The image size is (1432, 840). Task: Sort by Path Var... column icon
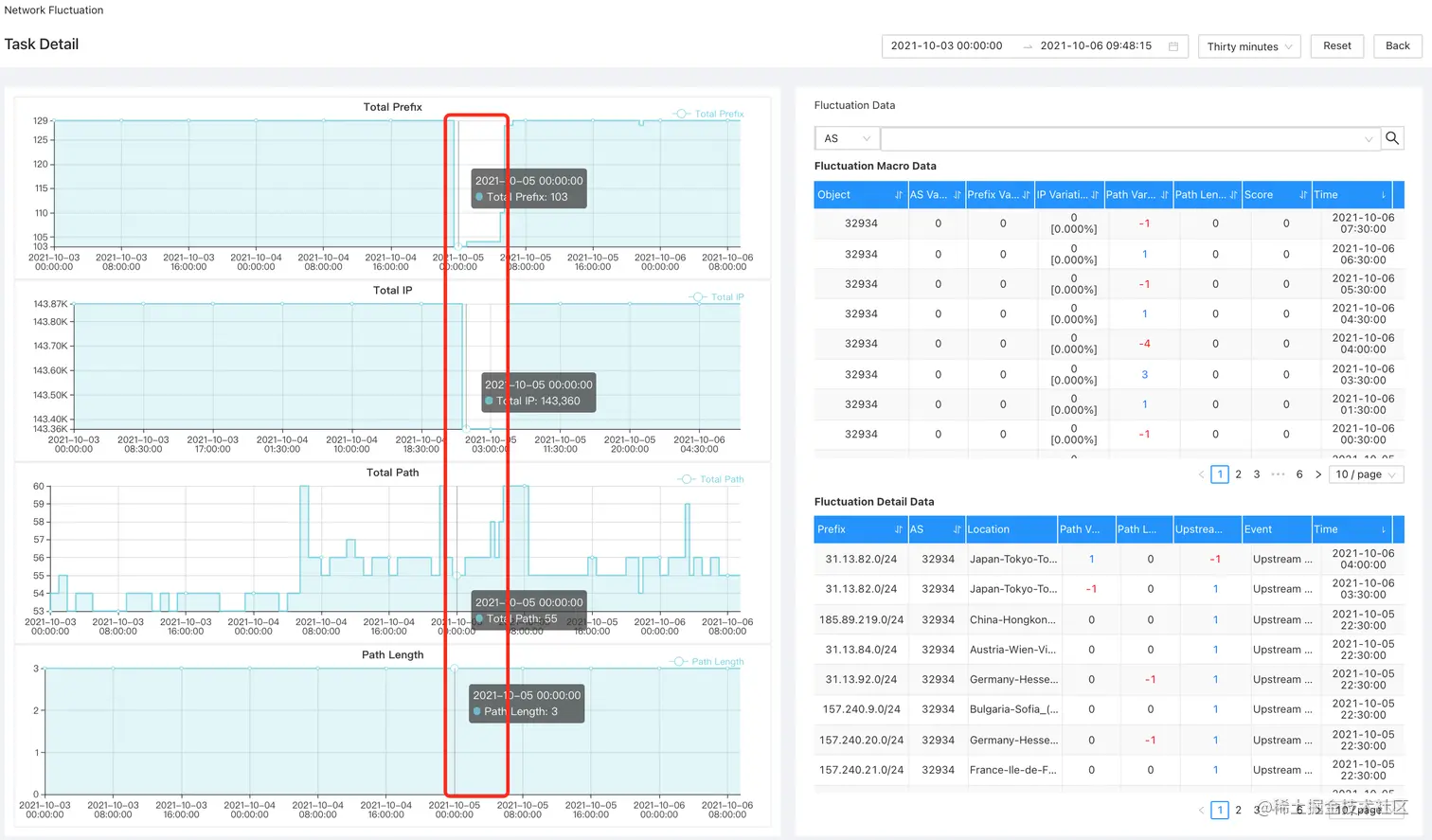pyautogui.click(x=1164, y=195)
